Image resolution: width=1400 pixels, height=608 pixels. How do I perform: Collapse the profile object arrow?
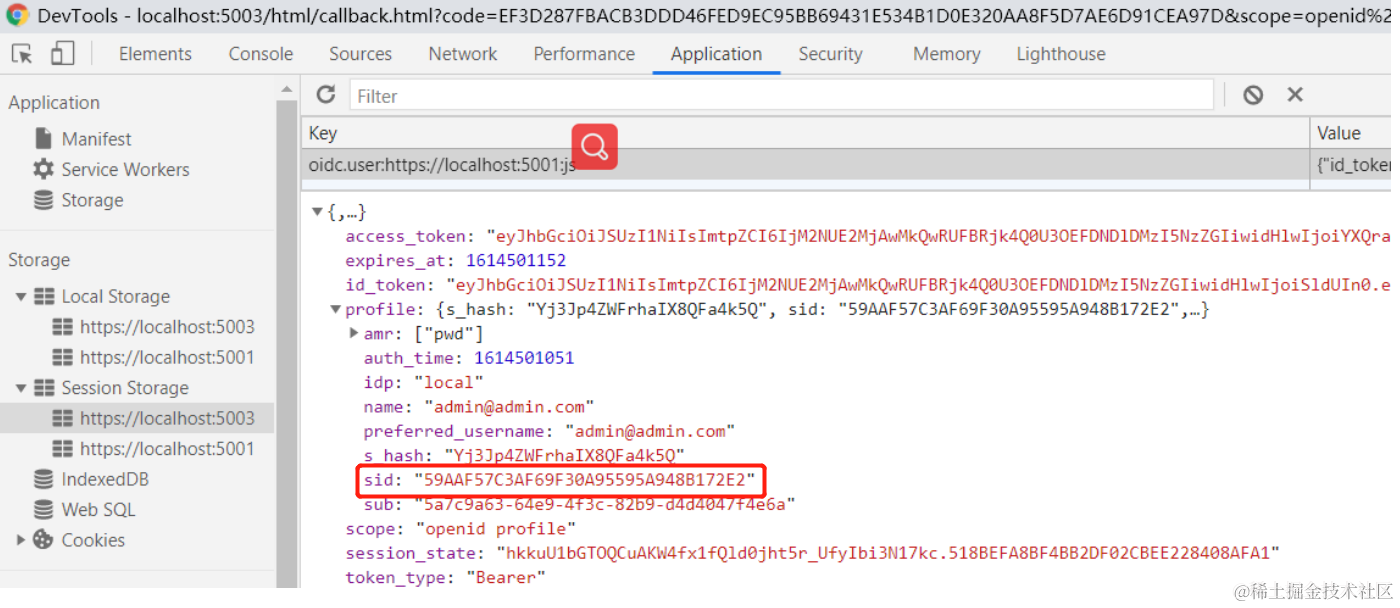click(x=337, y=310)
